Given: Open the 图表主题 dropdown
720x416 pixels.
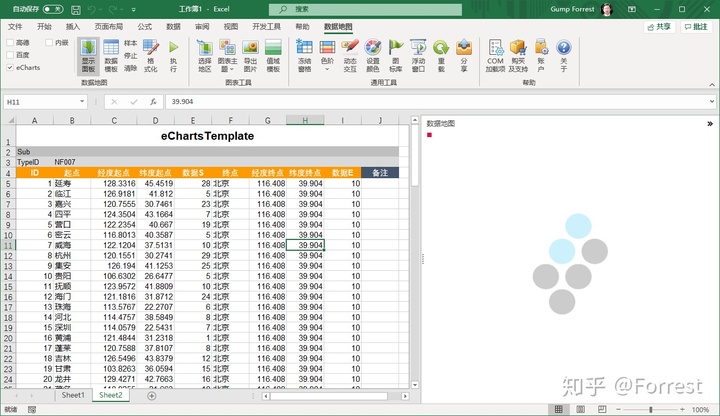Looking at the screenshot, I should 227,65.
